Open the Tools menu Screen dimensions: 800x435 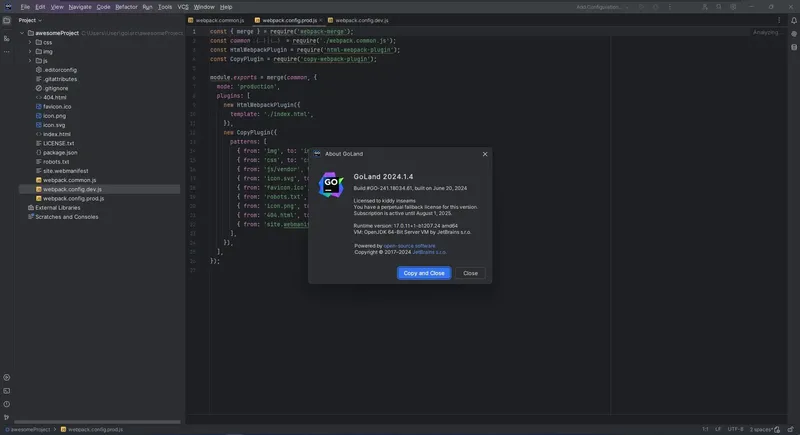pyautogui.click(x=165, y=7)
